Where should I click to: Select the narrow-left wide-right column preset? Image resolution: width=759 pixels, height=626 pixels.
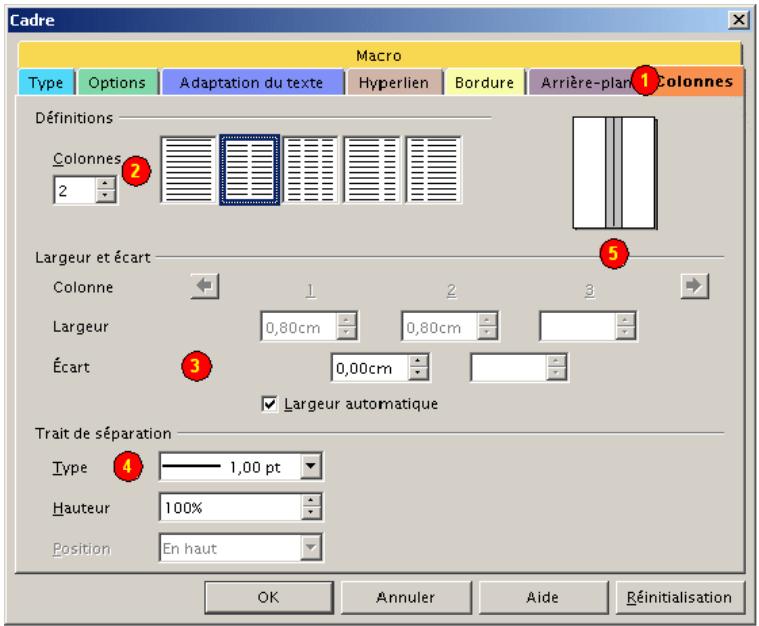[433, 169]
